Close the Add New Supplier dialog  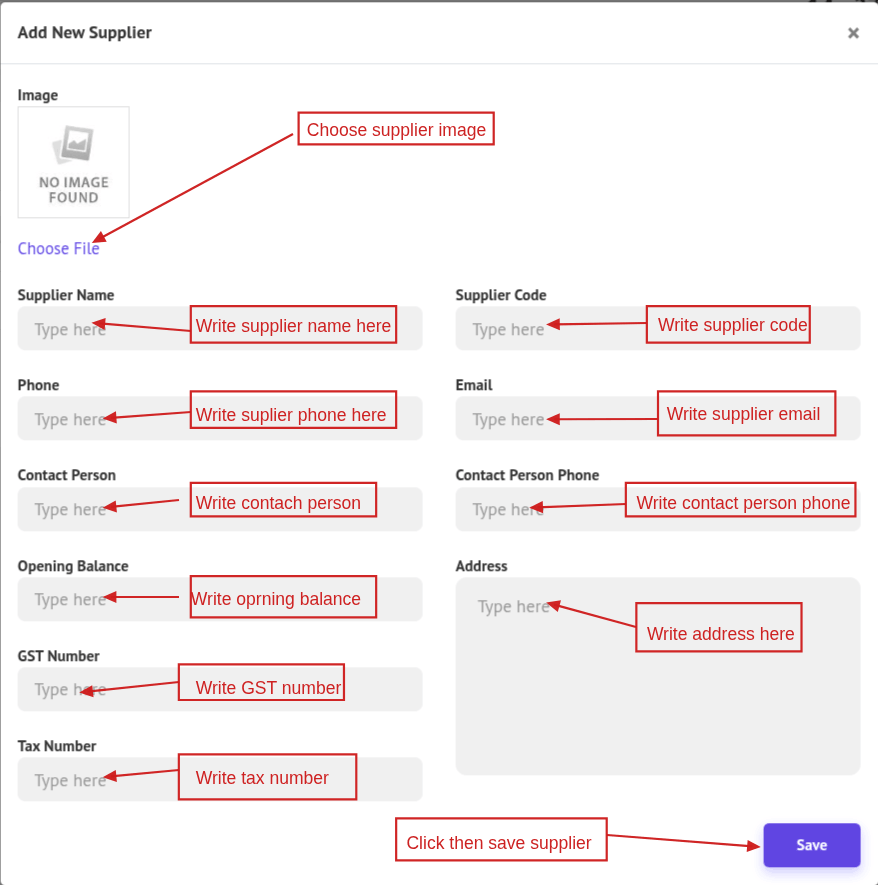(x=853, y=33)
